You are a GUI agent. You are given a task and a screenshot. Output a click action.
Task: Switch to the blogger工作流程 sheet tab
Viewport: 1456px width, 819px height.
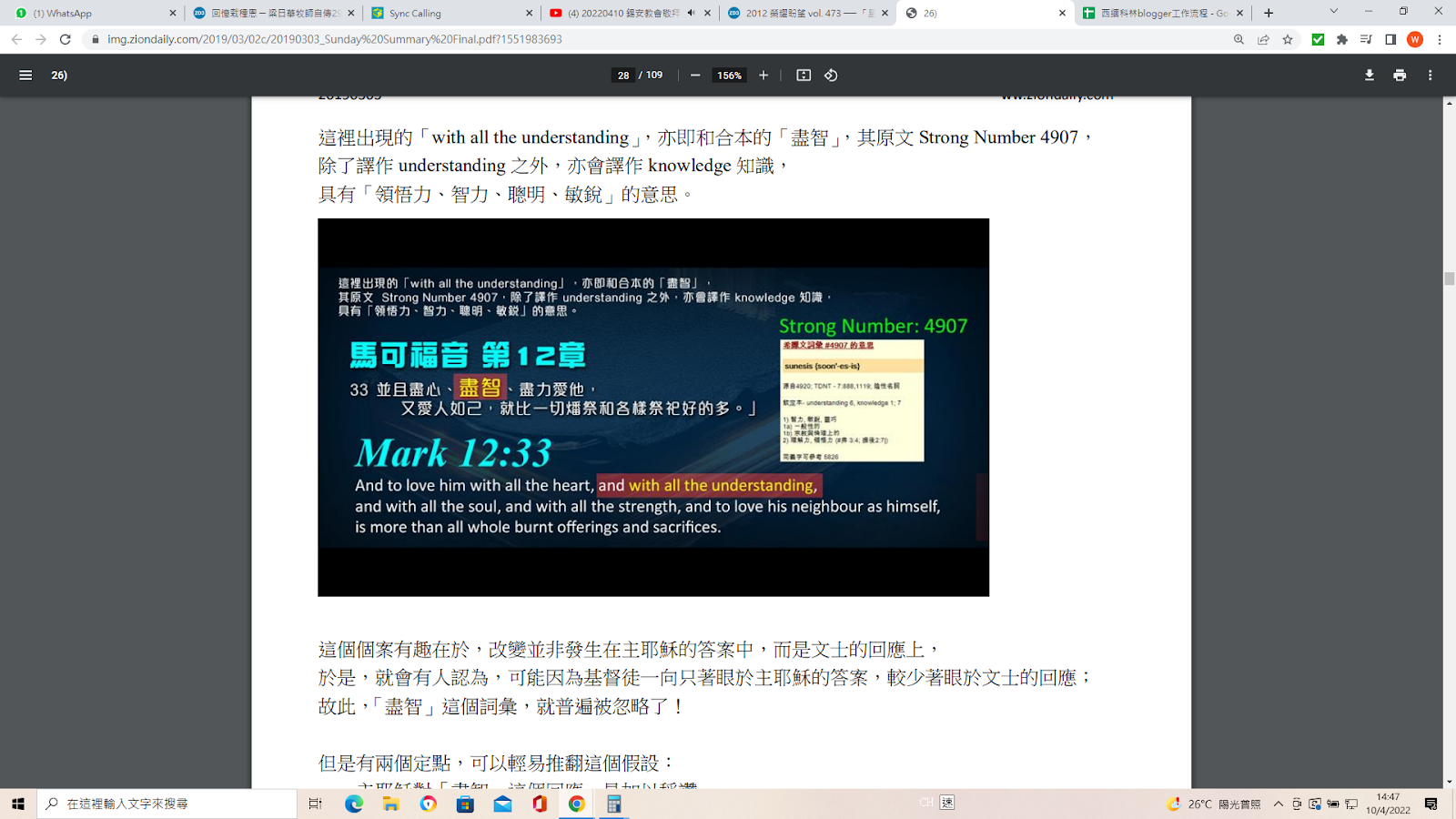point(1163,13)
